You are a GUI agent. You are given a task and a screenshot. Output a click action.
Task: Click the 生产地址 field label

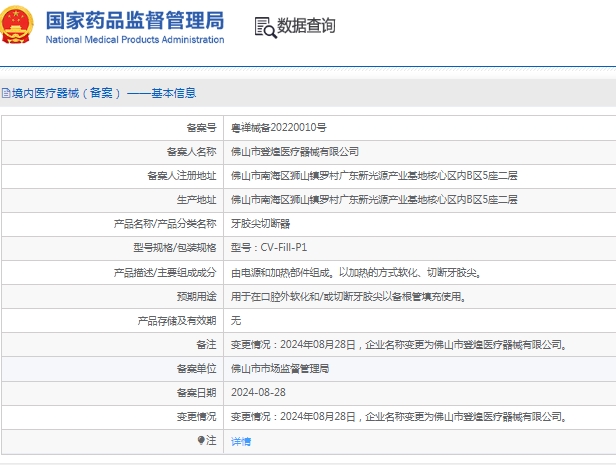(196, 200)
